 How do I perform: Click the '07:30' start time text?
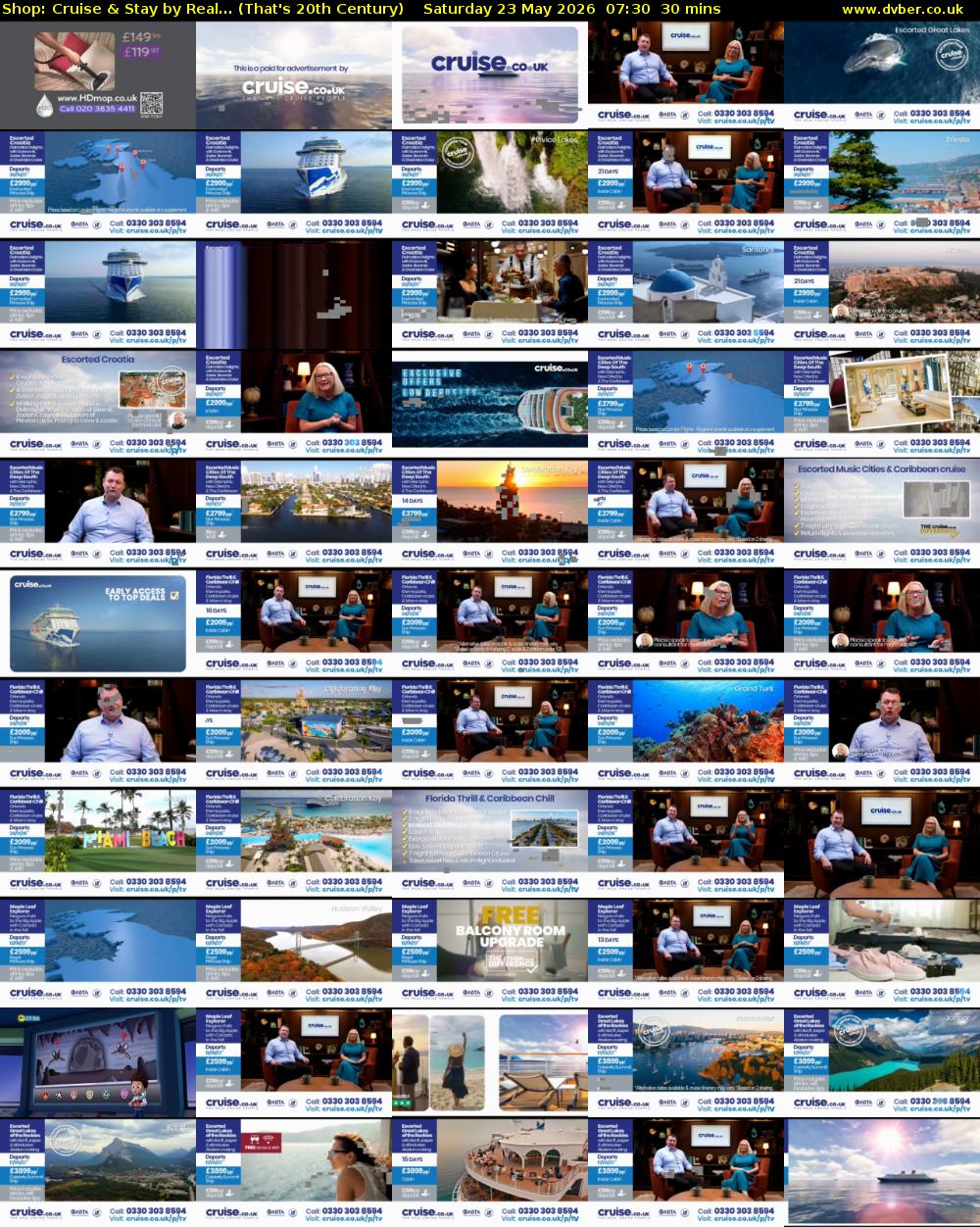[627, 9]
